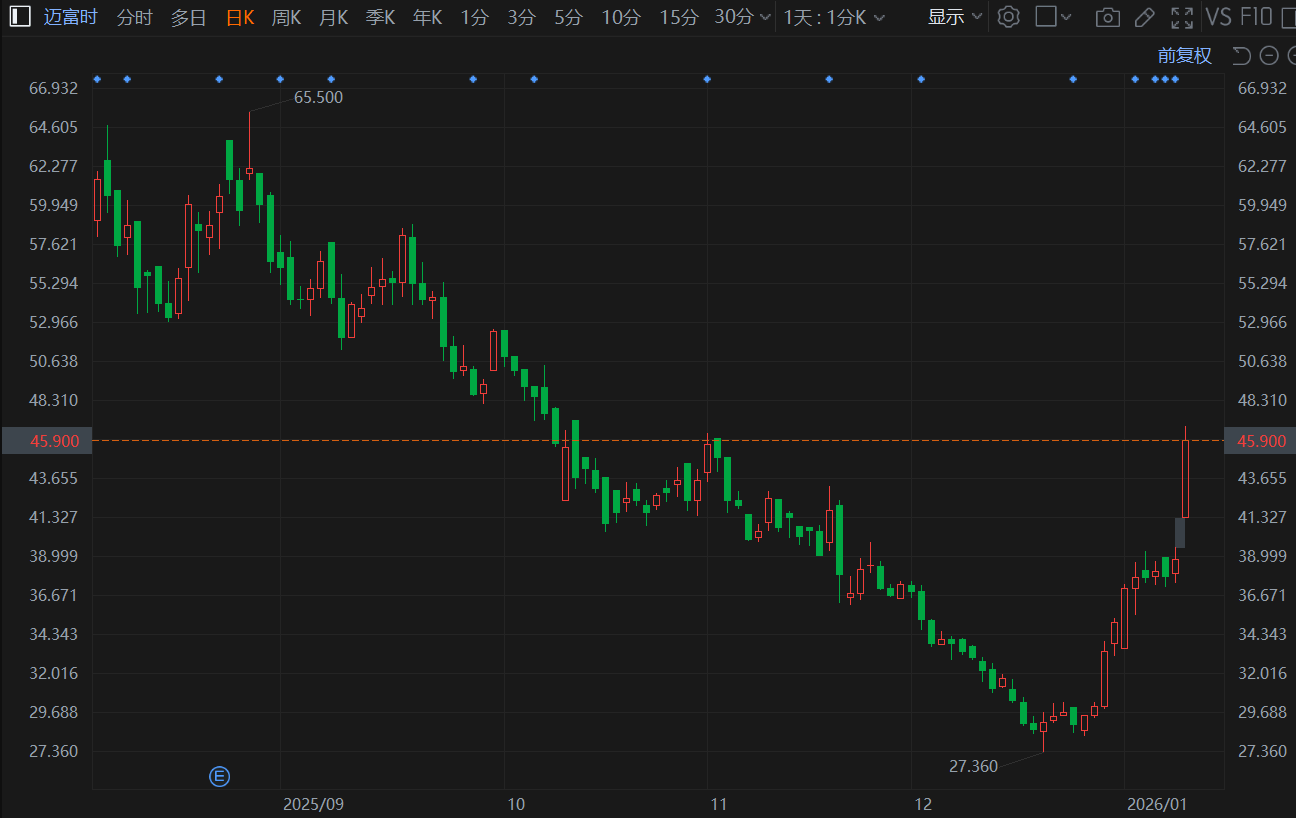Toggle 前复权 price adjustment mode
This screenshot has width=1296, height=818.
(x=1184, y=56)
